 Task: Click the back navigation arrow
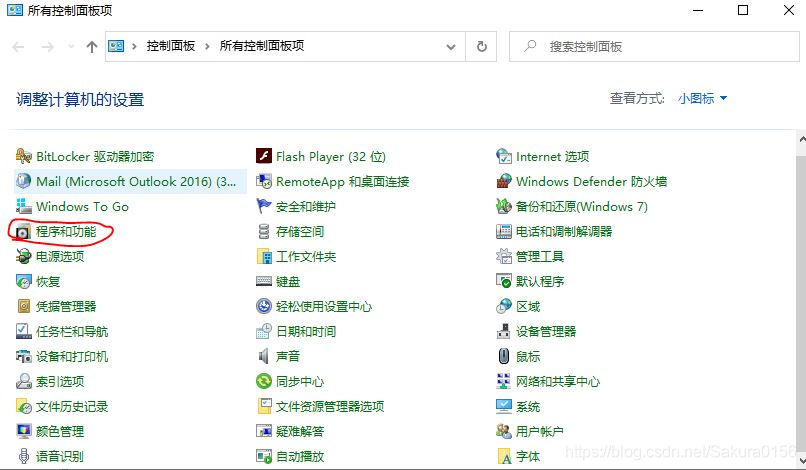click(19, 47)
